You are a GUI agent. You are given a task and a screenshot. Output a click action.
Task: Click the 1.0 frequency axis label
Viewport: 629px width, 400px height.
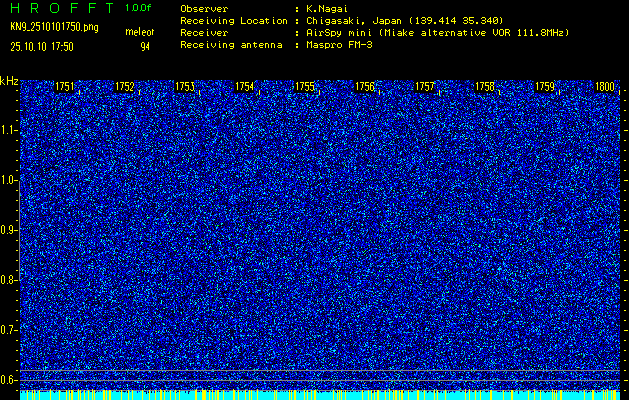pyautogui.click(x=9, y=180)
